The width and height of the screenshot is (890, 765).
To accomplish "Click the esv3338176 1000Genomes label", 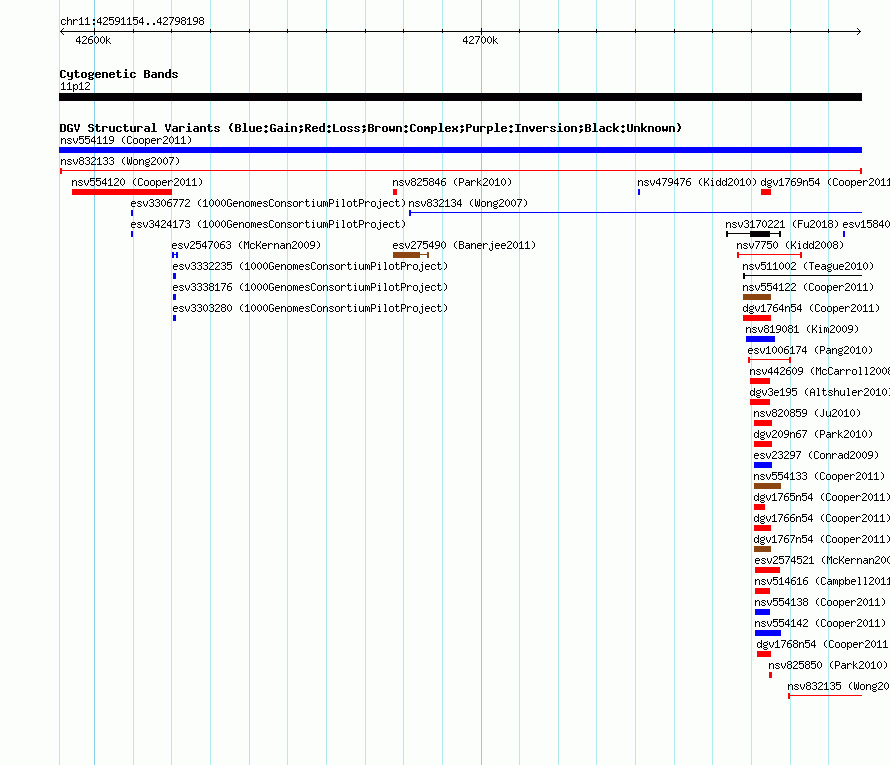I will pos(310,287).
